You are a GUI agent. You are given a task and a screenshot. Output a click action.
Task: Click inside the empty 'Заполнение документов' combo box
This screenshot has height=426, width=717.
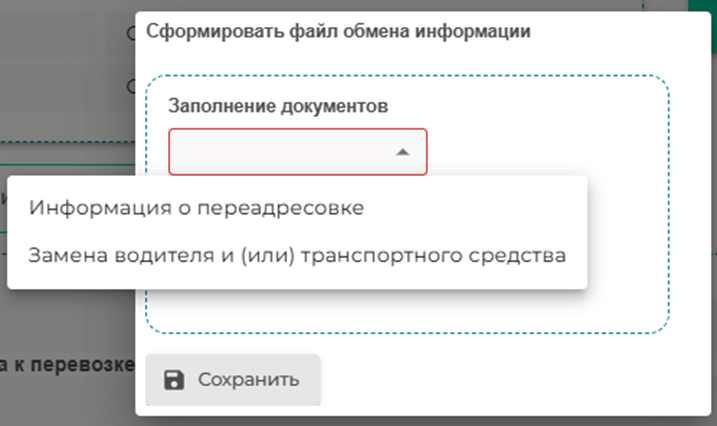click(x=280, y=152)
